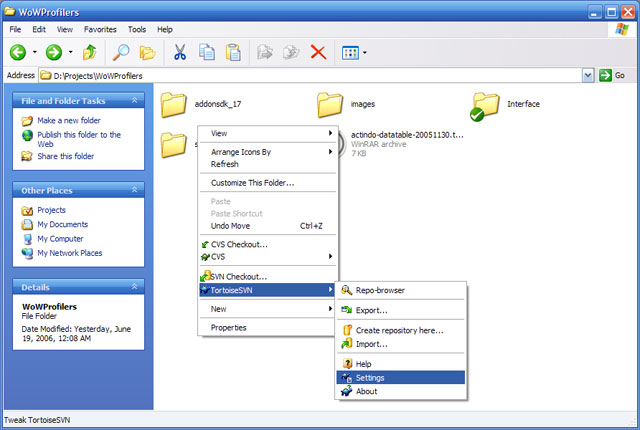The width and height of the screenshot is (640, 430).
Task: Collapse File and Folder Tasks panel
Action: [134, 100]
